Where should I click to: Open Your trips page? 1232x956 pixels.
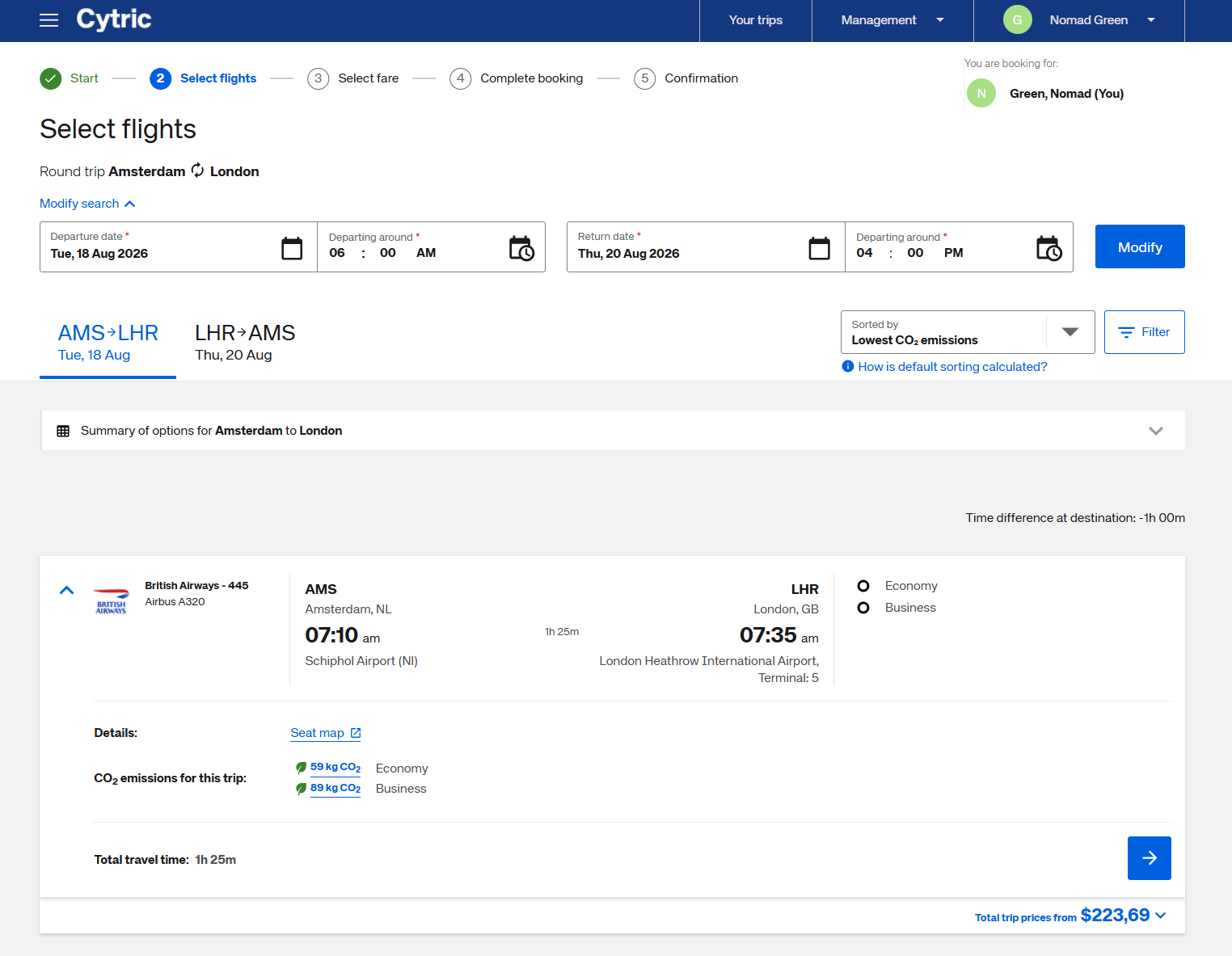pyautogui.click(x=756, y=20)
